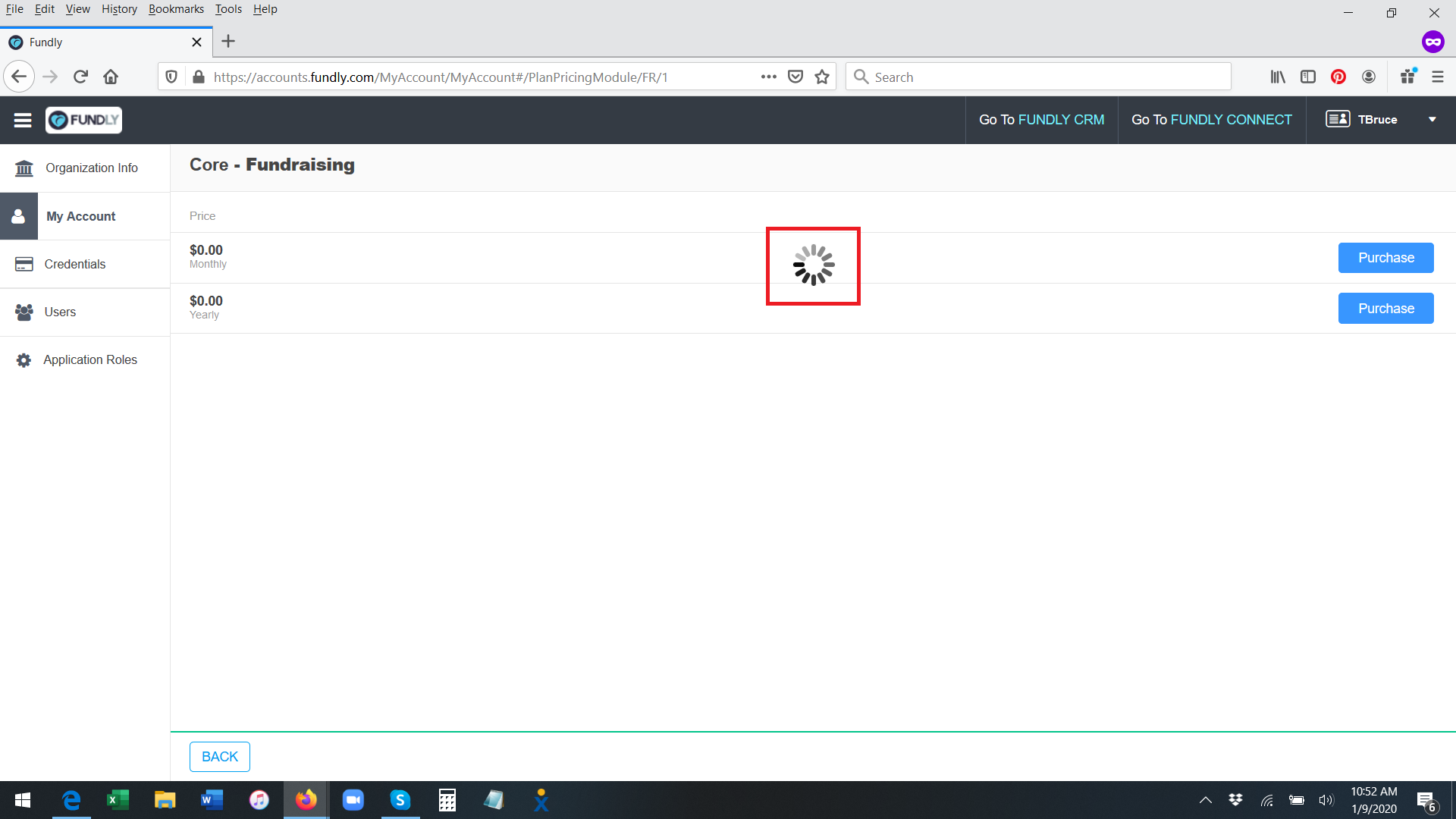This screenshot has width=1456, height=819.
Task: Reload the current page
Action: point(81,77)
